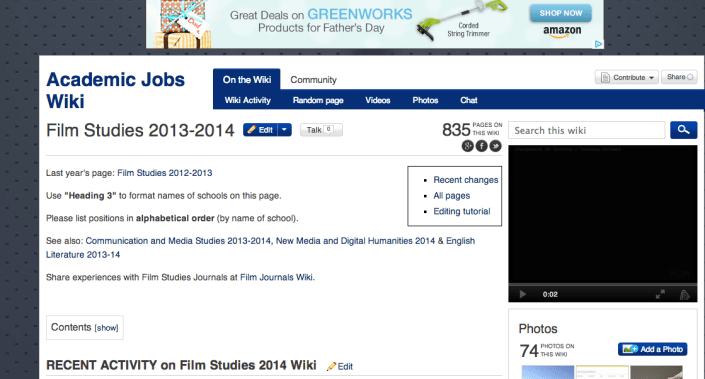The width and height of the screenshot is (705, 379).
Task: Open the Contribute dropdown menu
Action: click(627, 77)
